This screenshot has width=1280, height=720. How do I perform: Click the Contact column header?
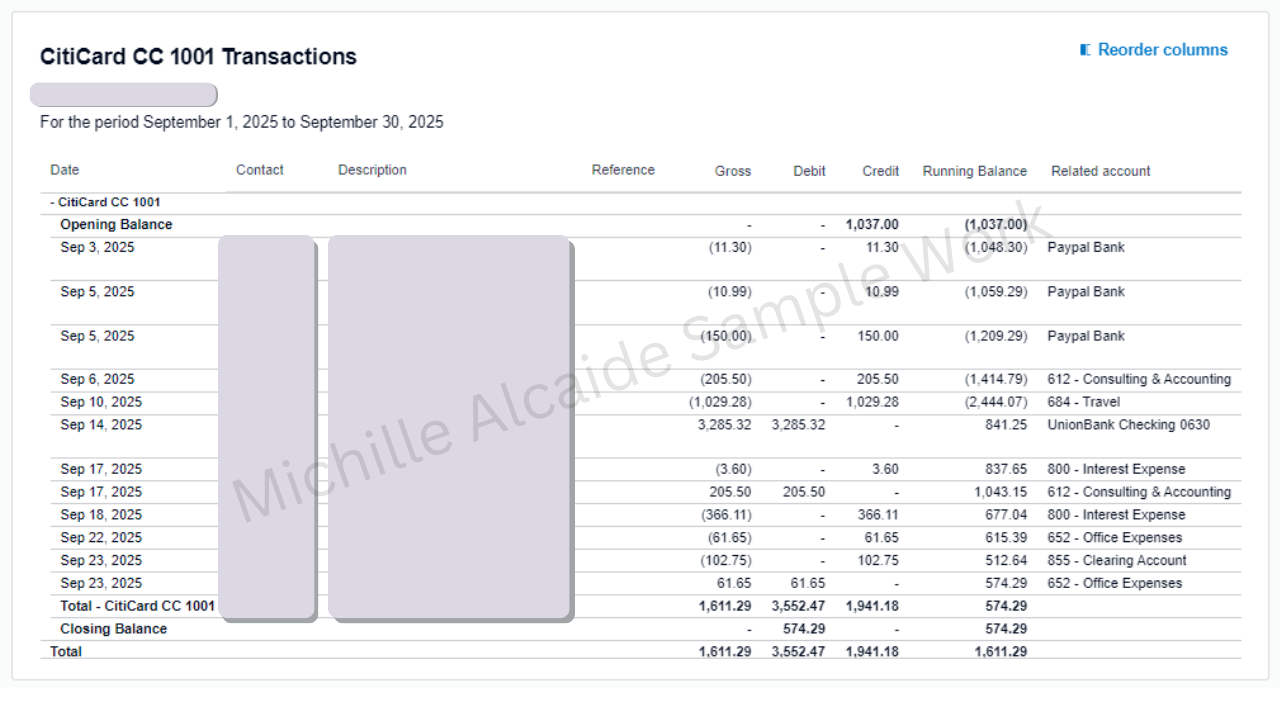click(260, 170)
